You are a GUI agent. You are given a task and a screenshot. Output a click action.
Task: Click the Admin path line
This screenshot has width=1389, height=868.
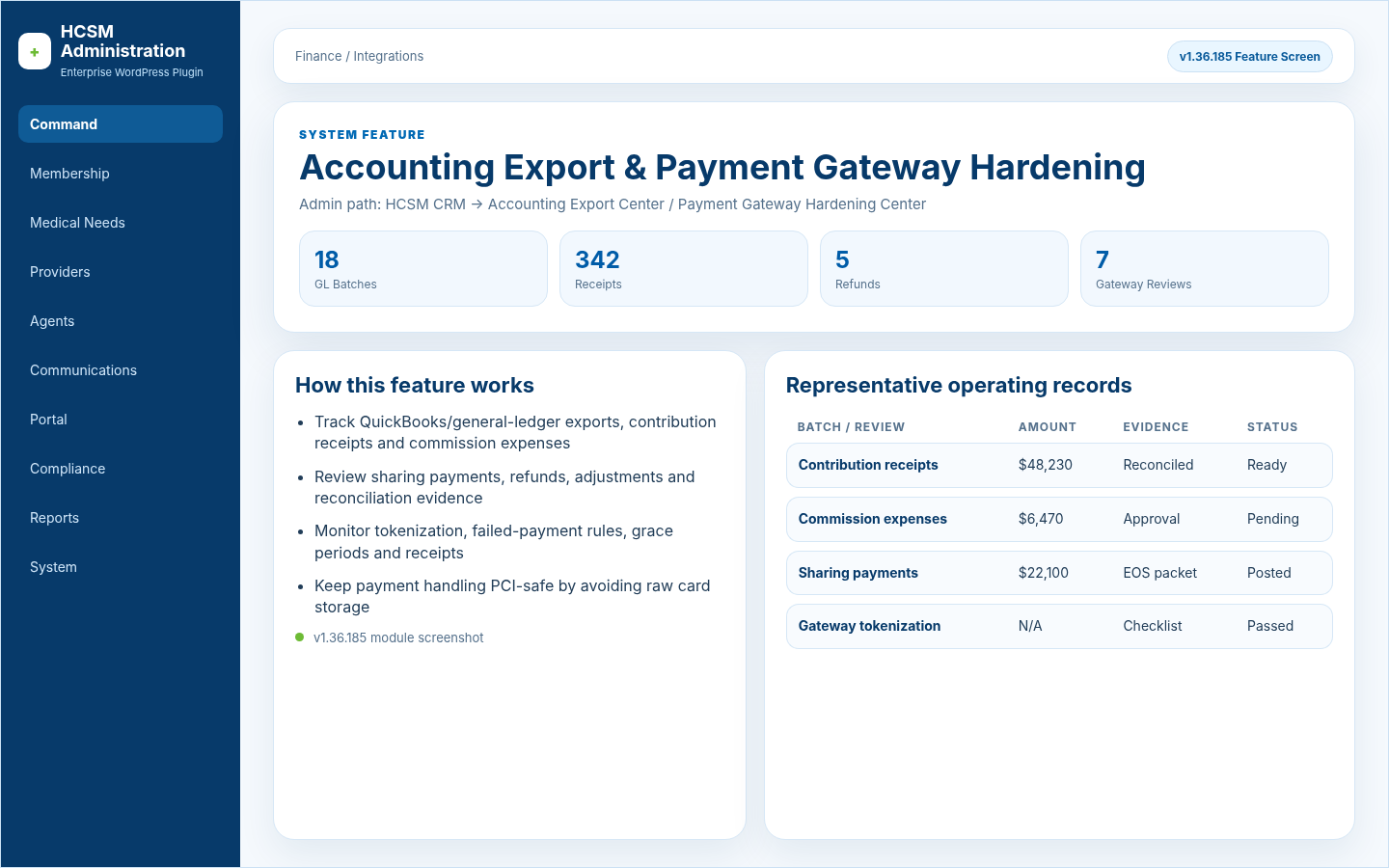(x=613, y=204)
